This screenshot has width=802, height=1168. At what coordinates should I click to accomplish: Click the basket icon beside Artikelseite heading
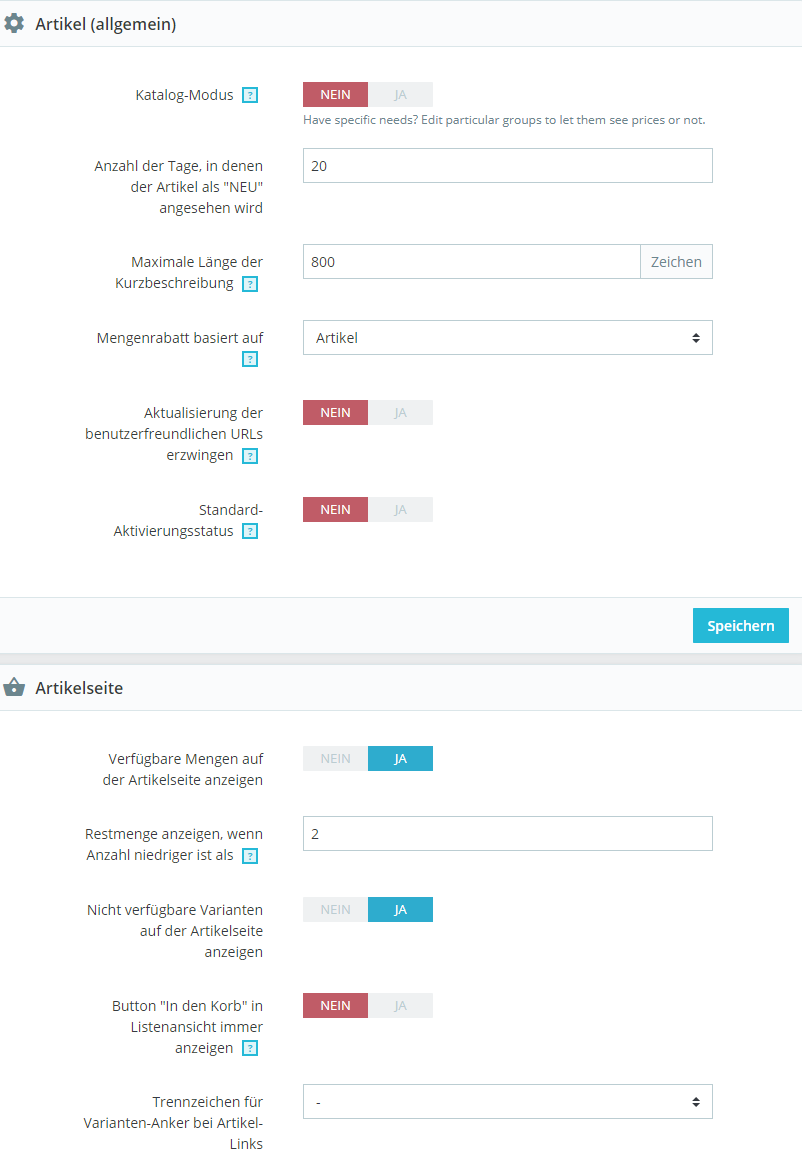[x=14, y=688]
